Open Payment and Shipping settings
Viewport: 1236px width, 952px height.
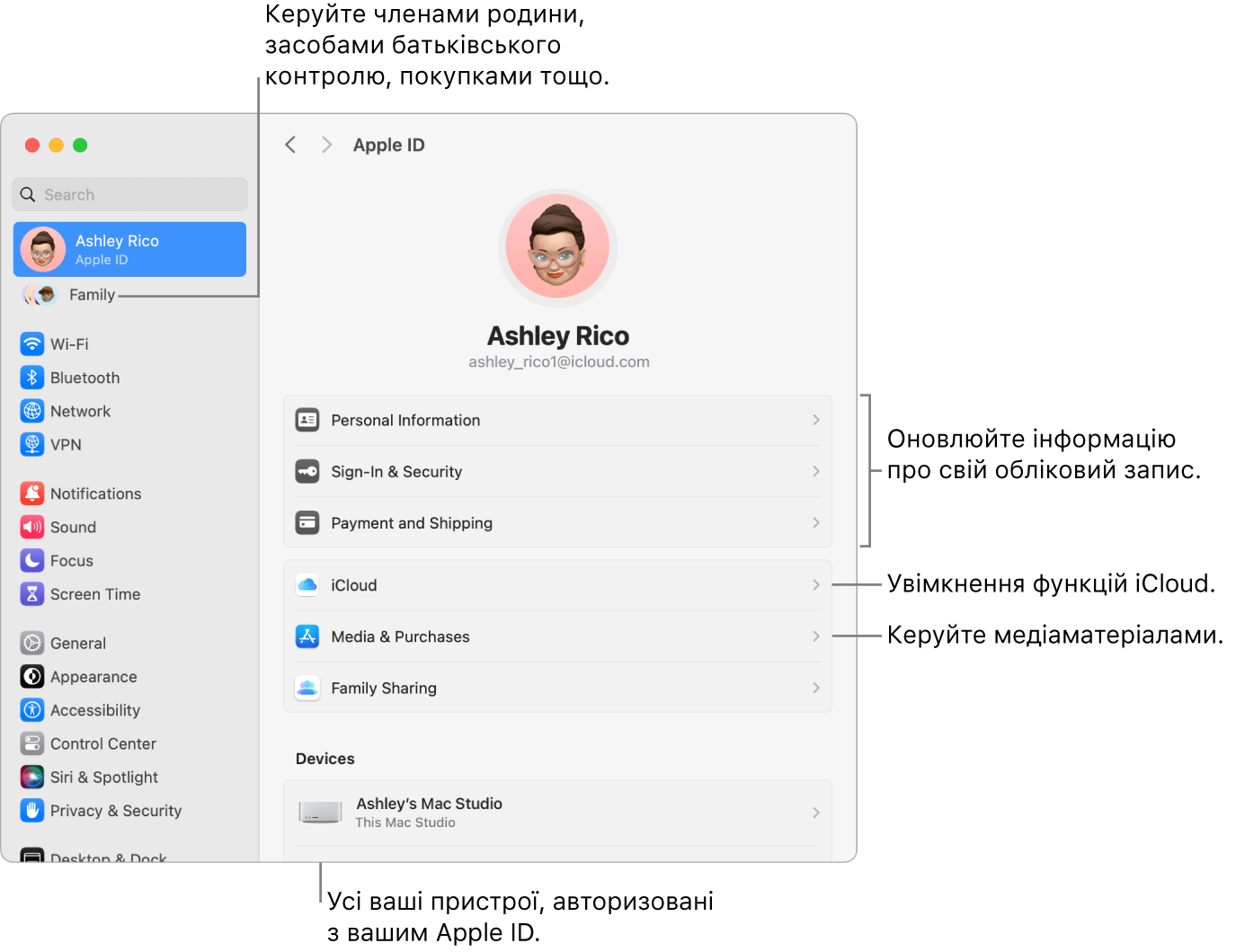pos(557,522)
